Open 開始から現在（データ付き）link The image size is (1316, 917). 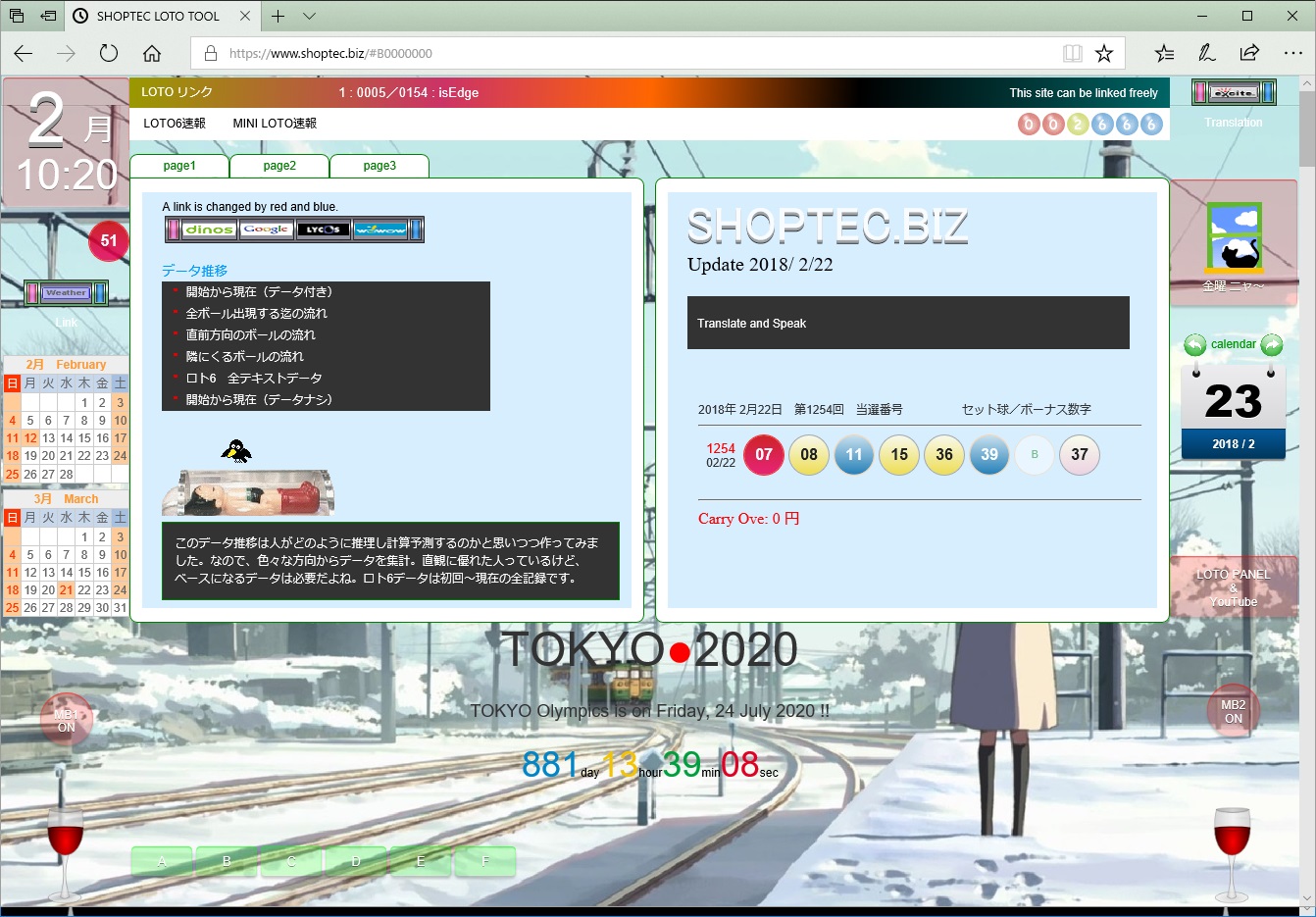pyautogui.click(x=260, y=292)
